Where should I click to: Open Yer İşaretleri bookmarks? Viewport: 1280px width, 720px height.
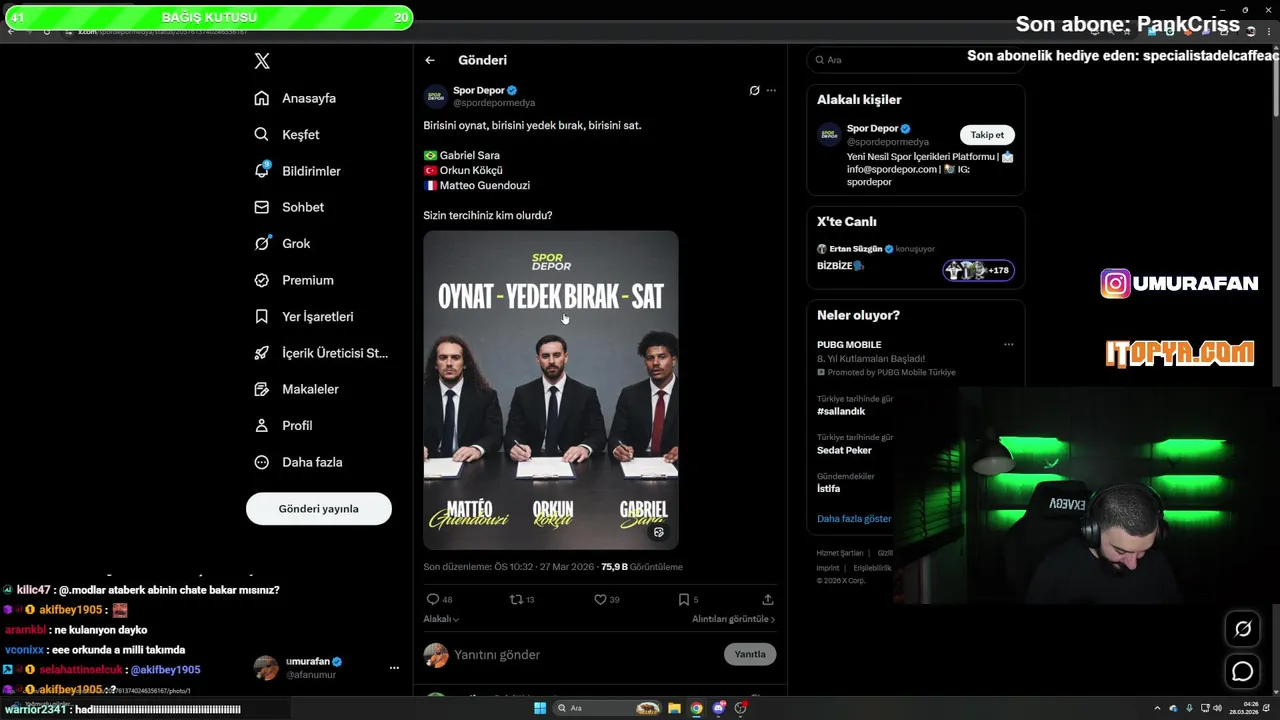tap(304, 316)
